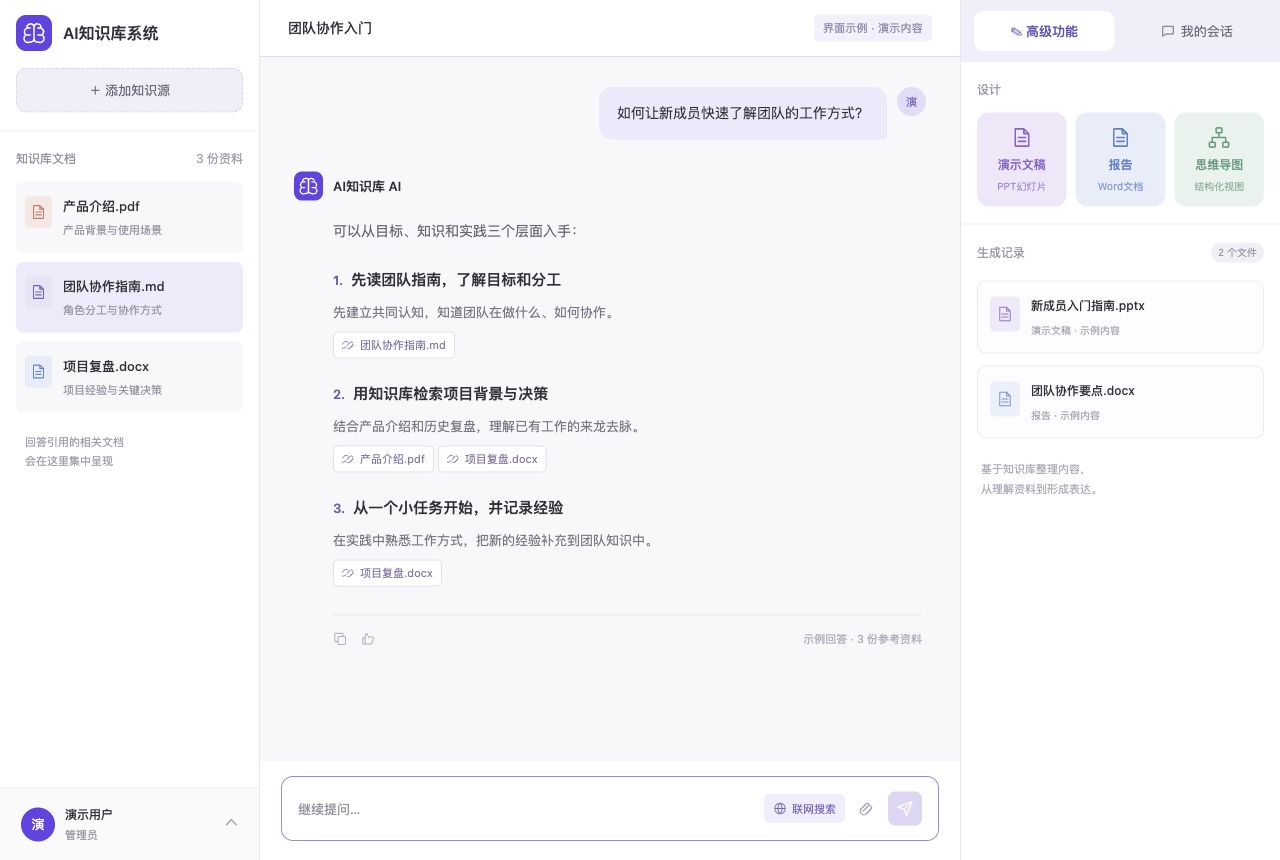Open 产品介绍.pdf document
Viewport: 1280px width, 860px height.
(x=129, y=217)
